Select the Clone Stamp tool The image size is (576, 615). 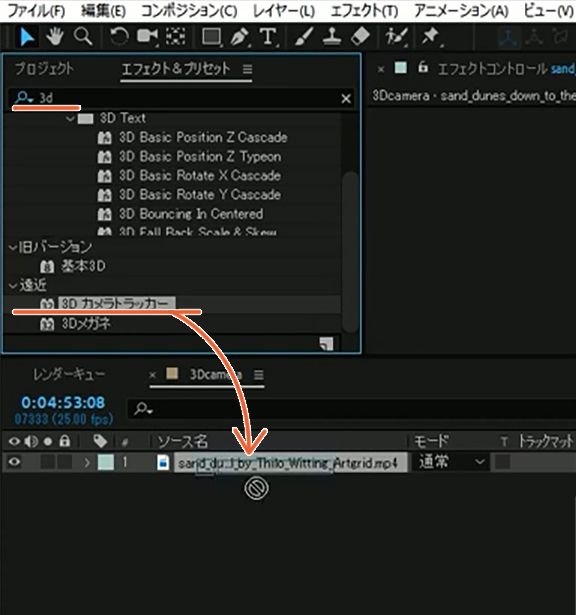[332, 37]
